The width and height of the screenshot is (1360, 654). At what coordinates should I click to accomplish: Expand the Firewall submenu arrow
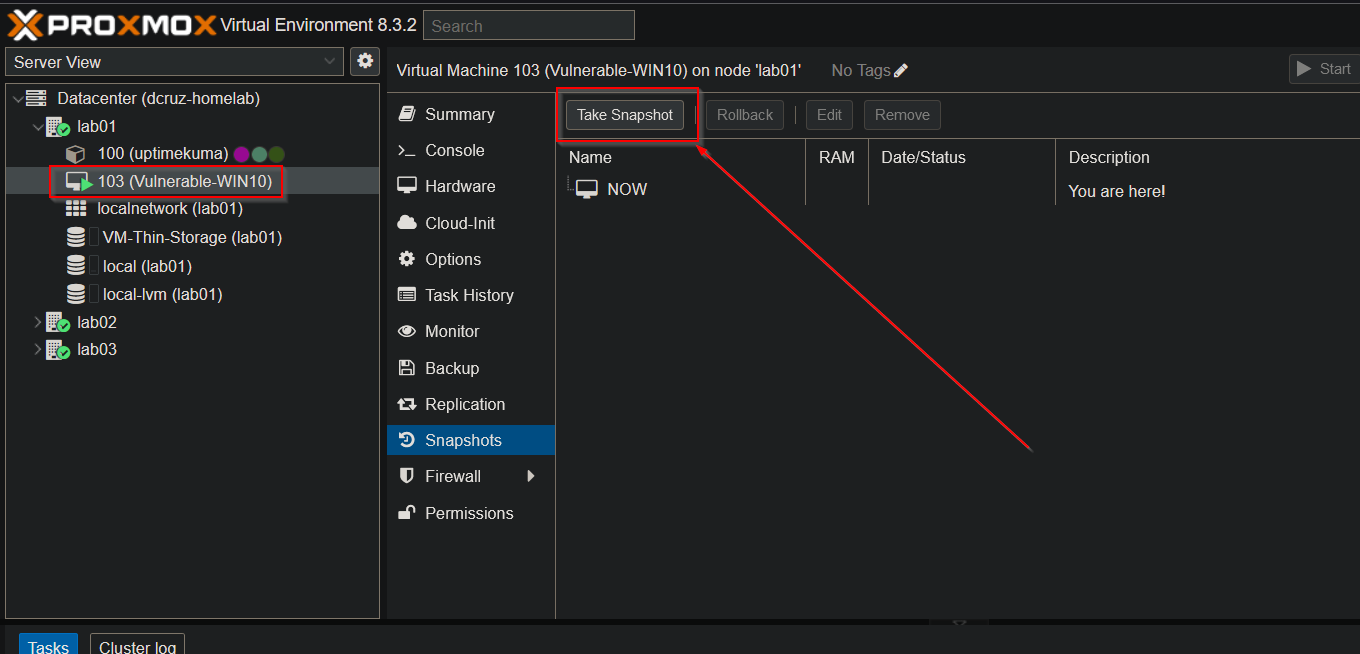[x=531, y=476]
